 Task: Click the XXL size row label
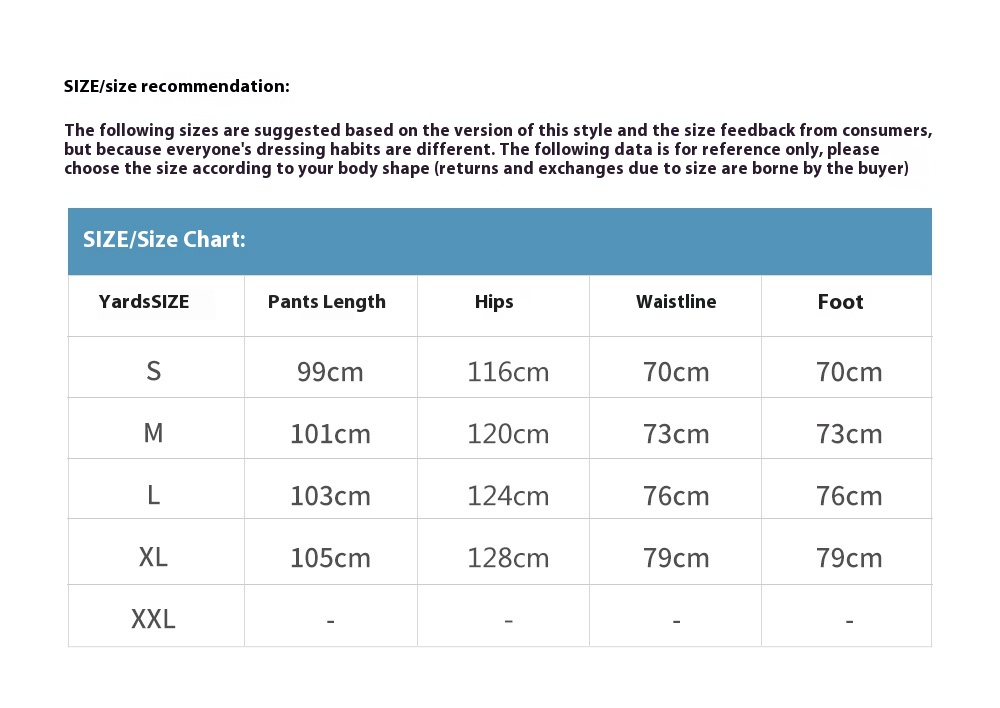click(x=153, y=619)
